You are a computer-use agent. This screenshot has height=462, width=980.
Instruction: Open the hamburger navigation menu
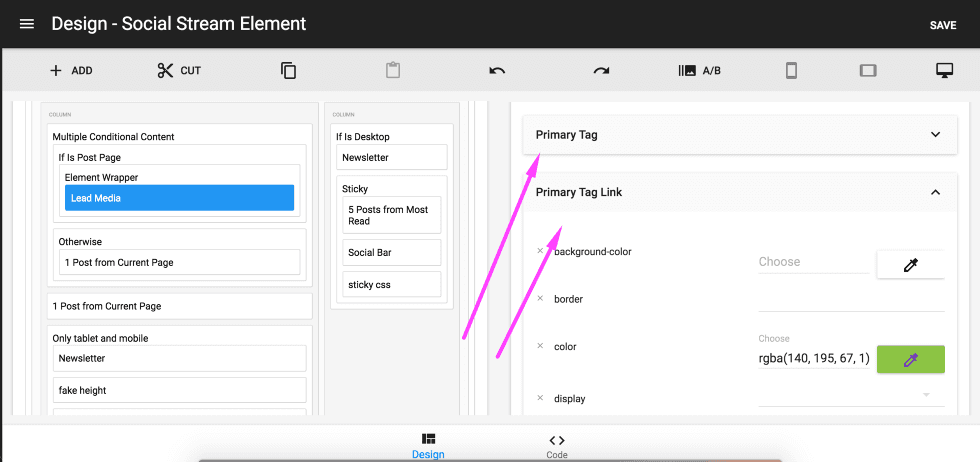[27, 24]
